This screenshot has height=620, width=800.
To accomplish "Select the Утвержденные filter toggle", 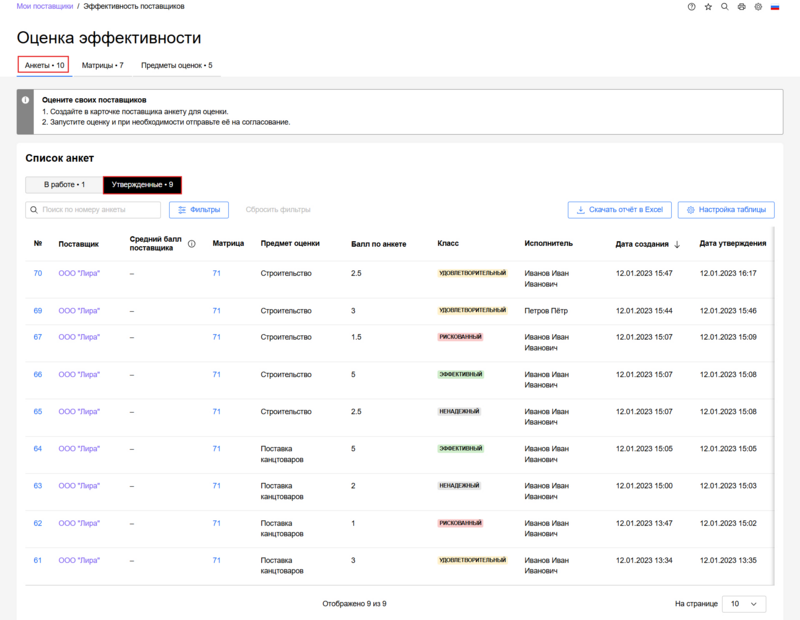I will (x=142, y=185).
